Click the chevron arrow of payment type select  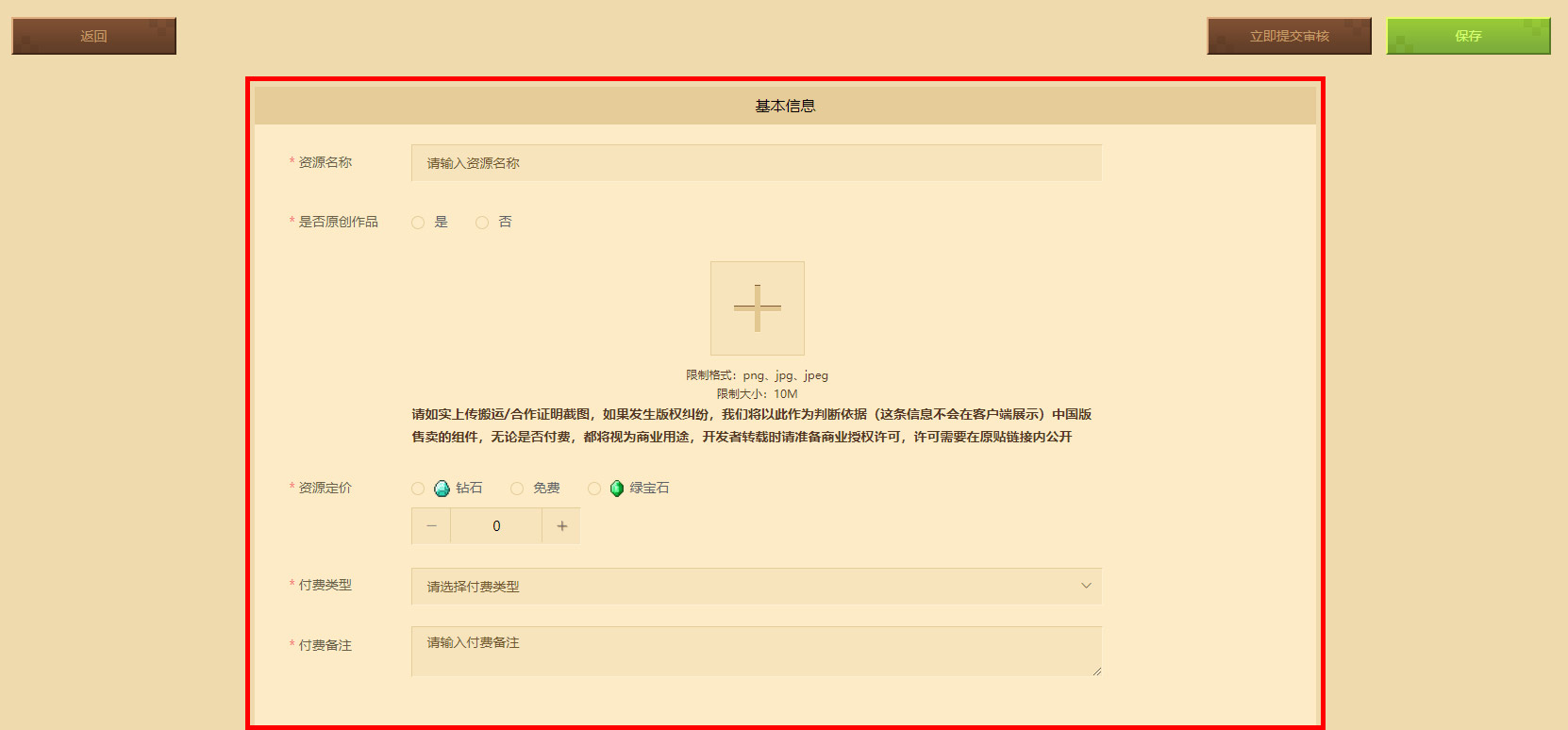click(1086, 586)
